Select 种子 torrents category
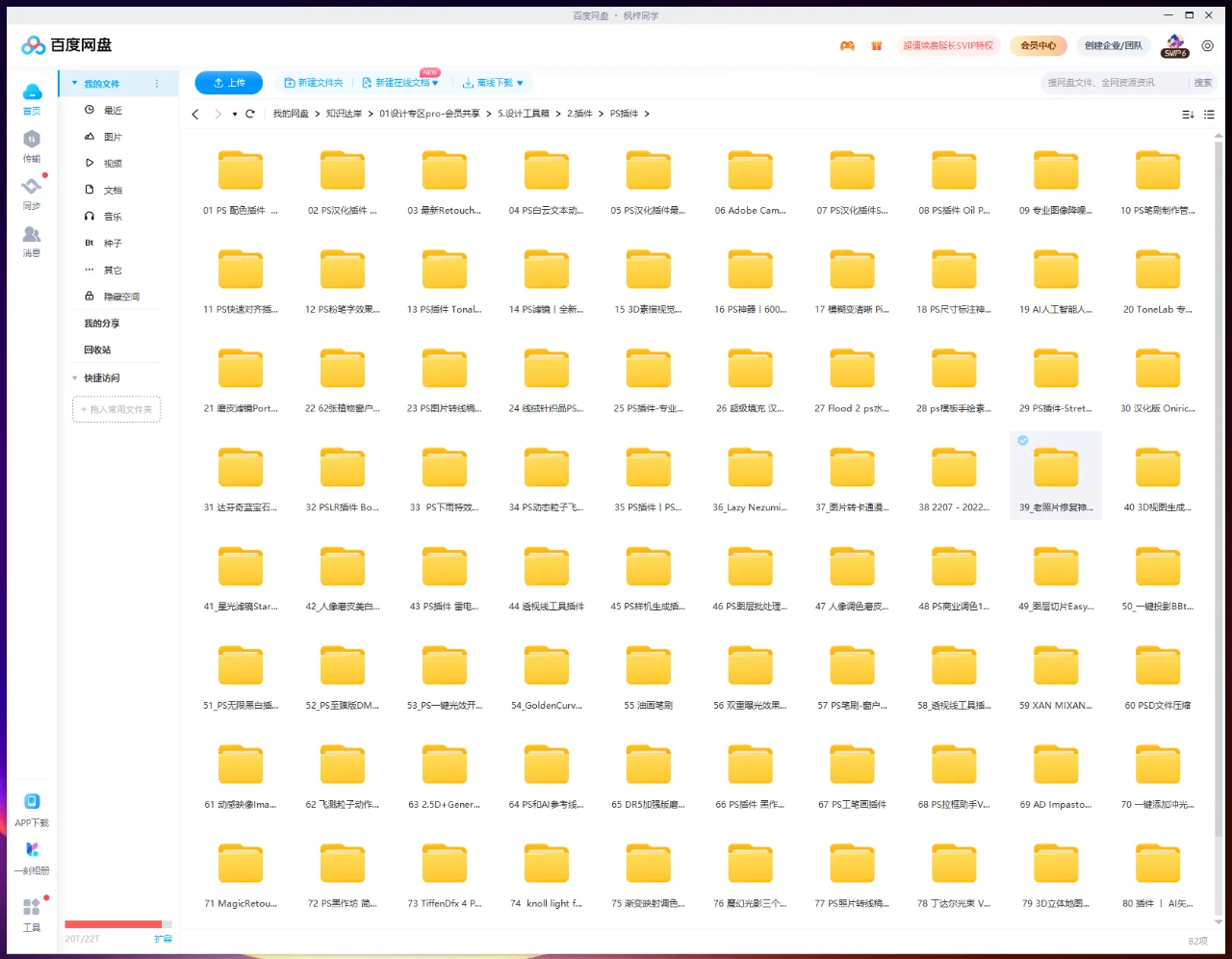 click(x=113, y=244)
